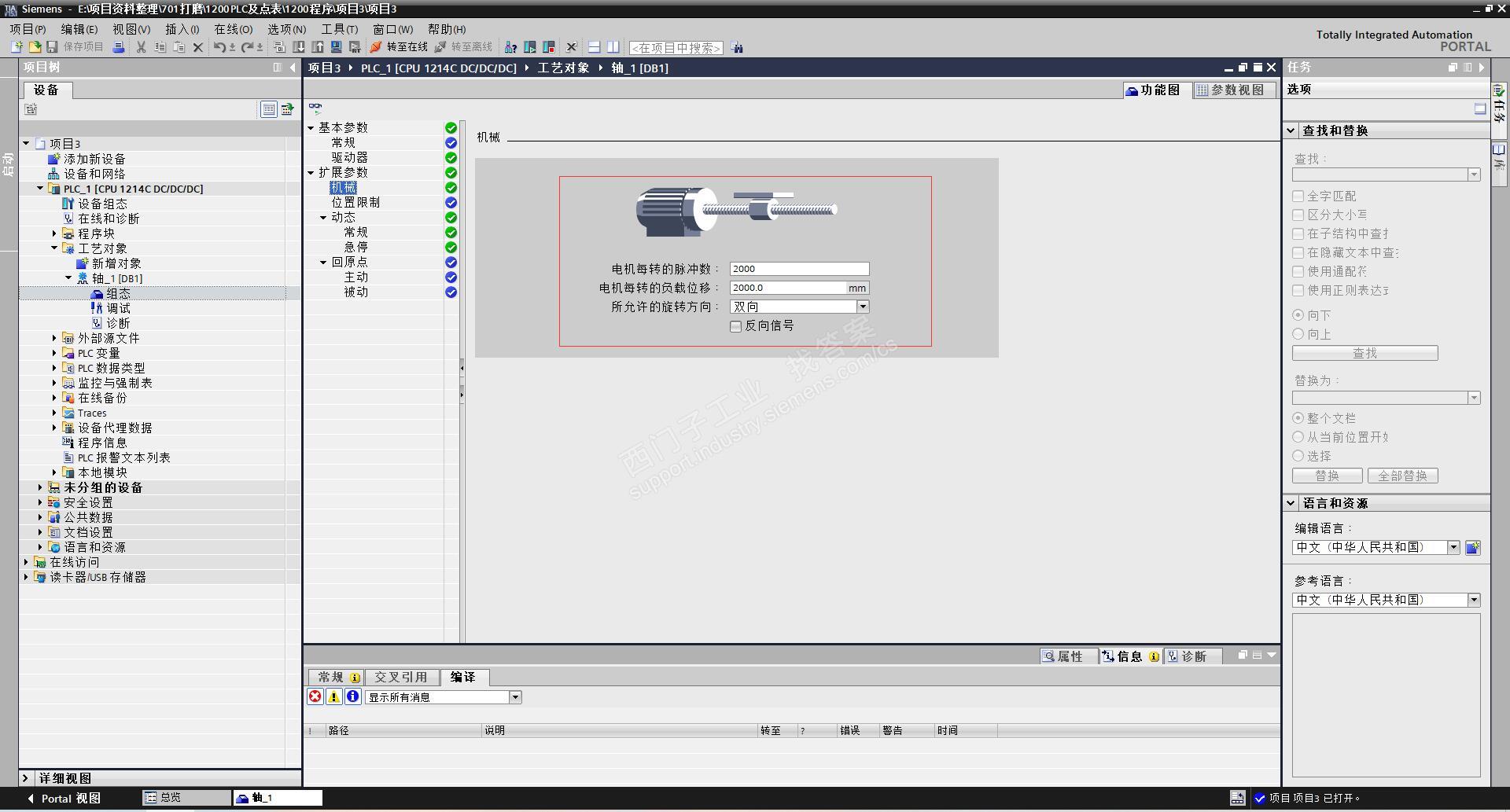
Task: Click the show overview icon in project tree
Action: click(x=269, y=109)
